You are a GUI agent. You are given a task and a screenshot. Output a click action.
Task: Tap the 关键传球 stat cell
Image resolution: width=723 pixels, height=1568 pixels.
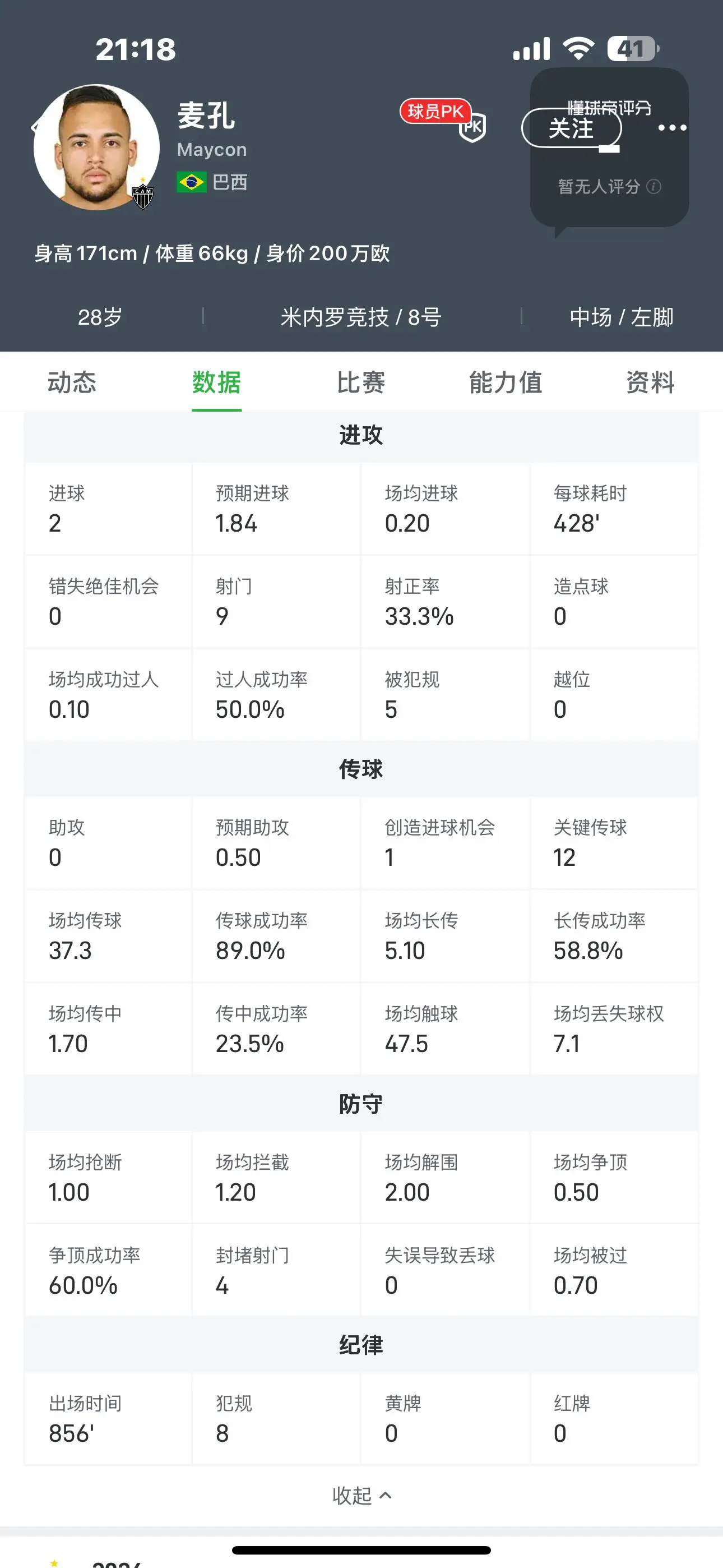click(614, 842)
